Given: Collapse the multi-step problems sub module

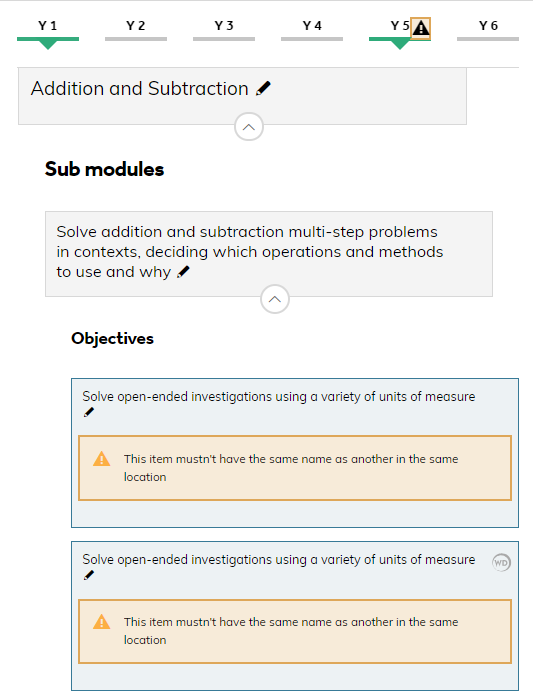Looking at the screenshot, I should pos(275,299).
